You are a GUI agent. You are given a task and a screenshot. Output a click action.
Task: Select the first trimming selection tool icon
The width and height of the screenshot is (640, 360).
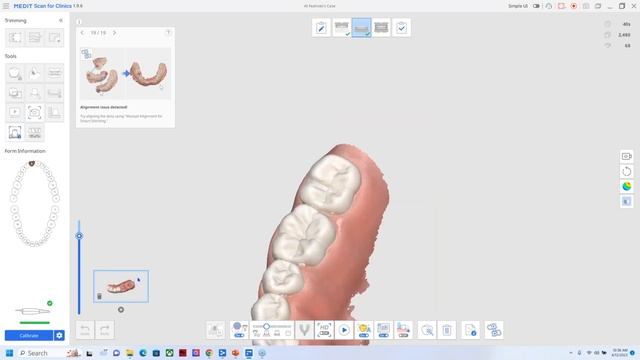(15, 38)
